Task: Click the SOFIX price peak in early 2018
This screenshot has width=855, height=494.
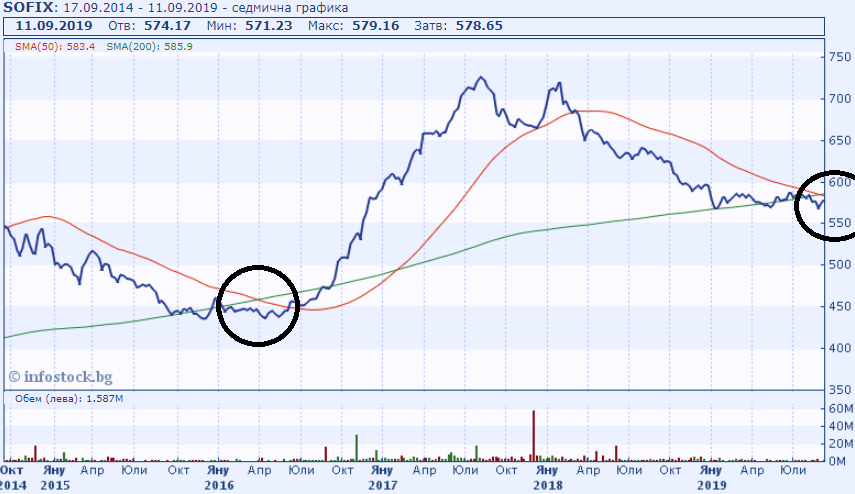Action: 559,83
